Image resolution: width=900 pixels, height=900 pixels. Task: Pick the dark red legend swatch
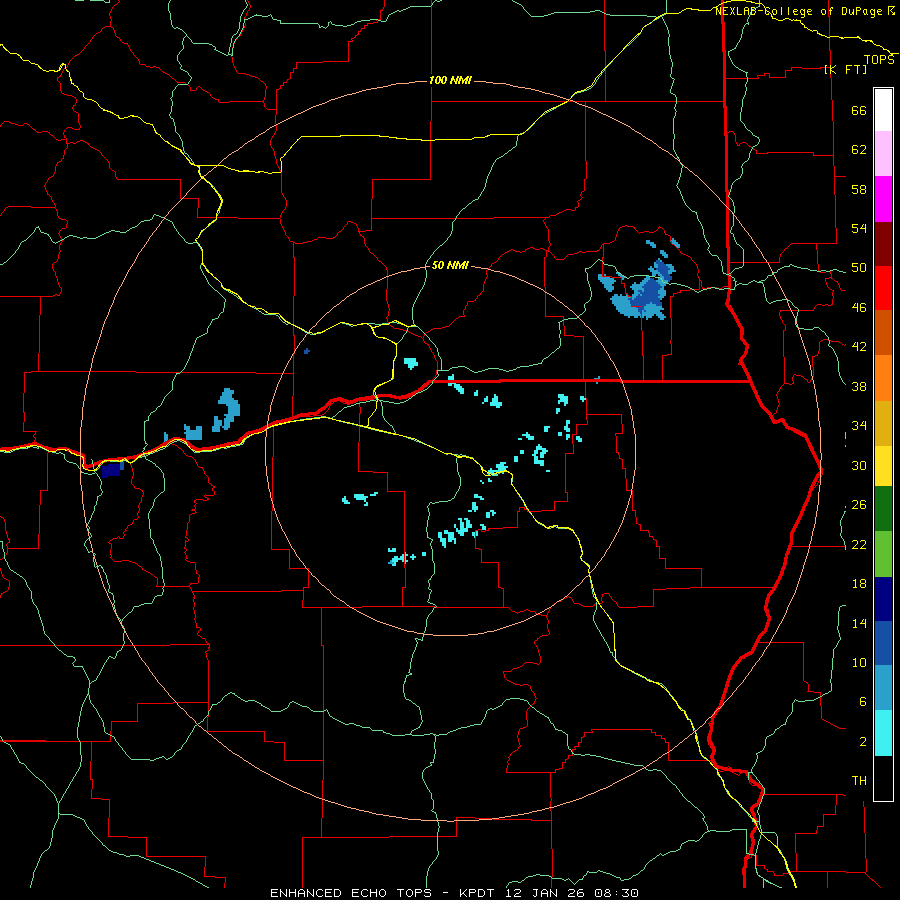(883, 245)
